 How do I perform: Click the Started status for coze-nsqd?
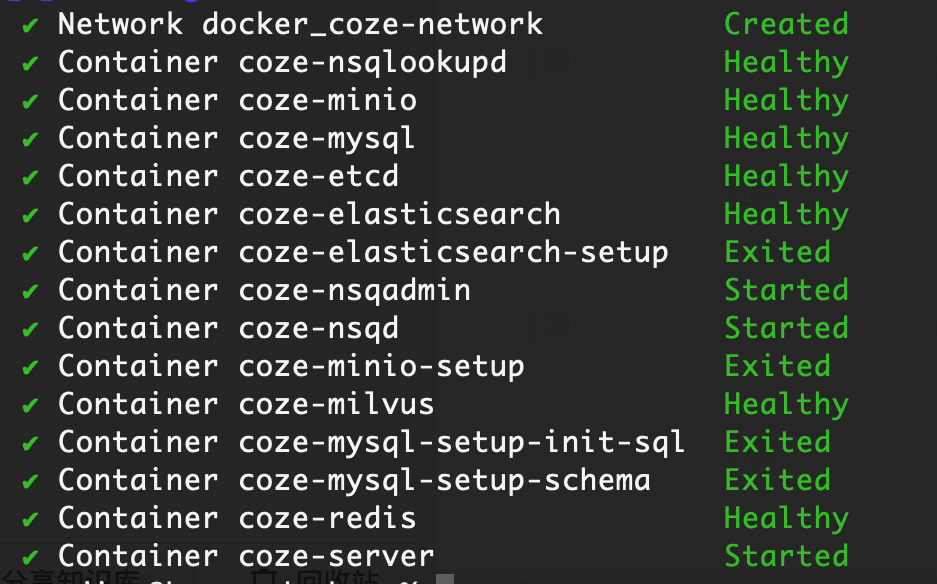click(786, 328)
